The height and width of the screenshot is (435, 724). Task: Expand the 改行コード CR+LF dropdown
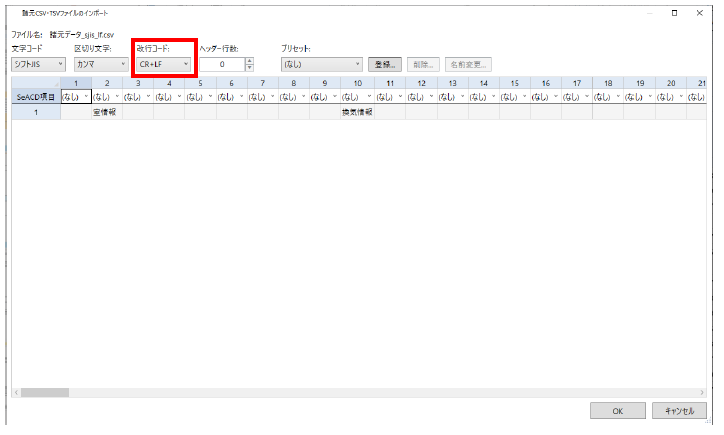pyautogui.click(x=163, y=64)
